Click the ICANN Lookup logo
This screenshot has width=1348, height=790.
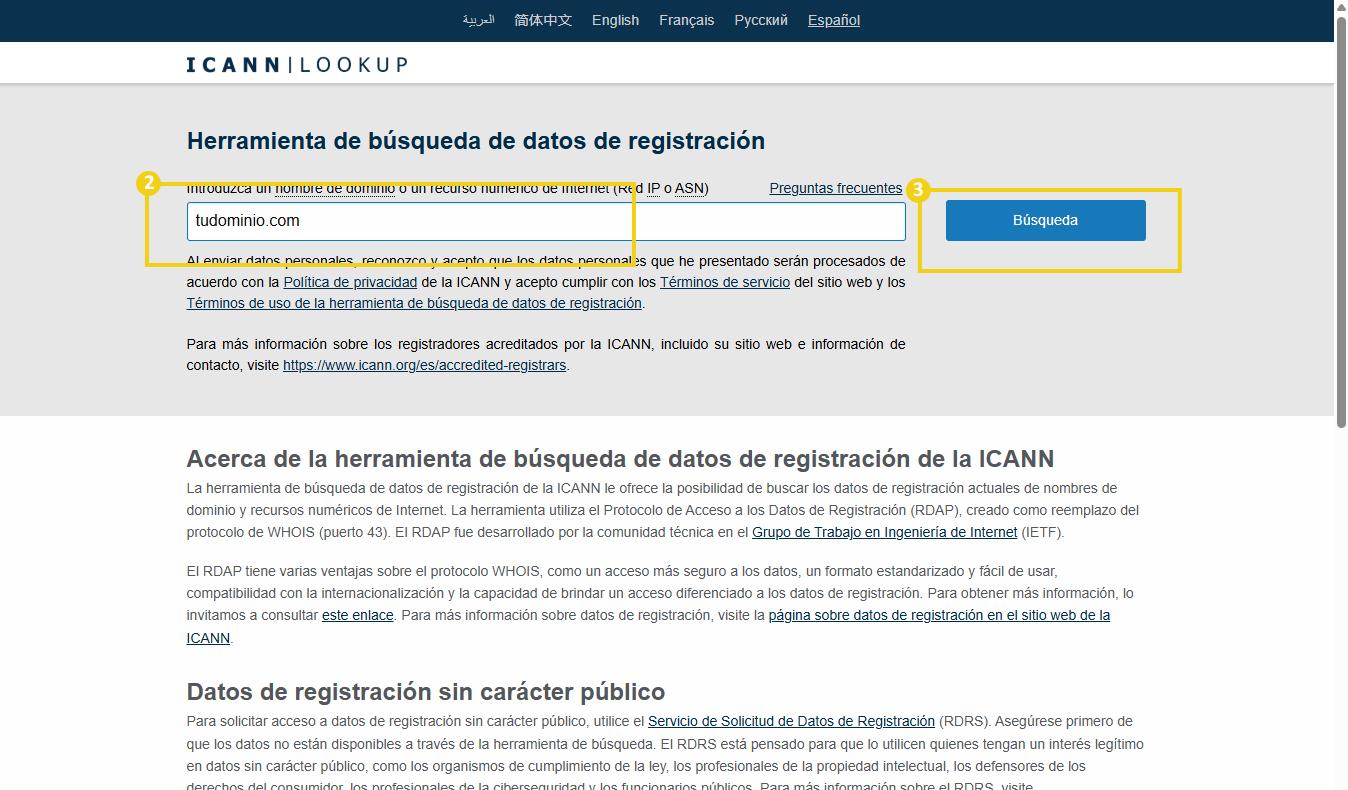pyautogui.click(x=297, y=65)
